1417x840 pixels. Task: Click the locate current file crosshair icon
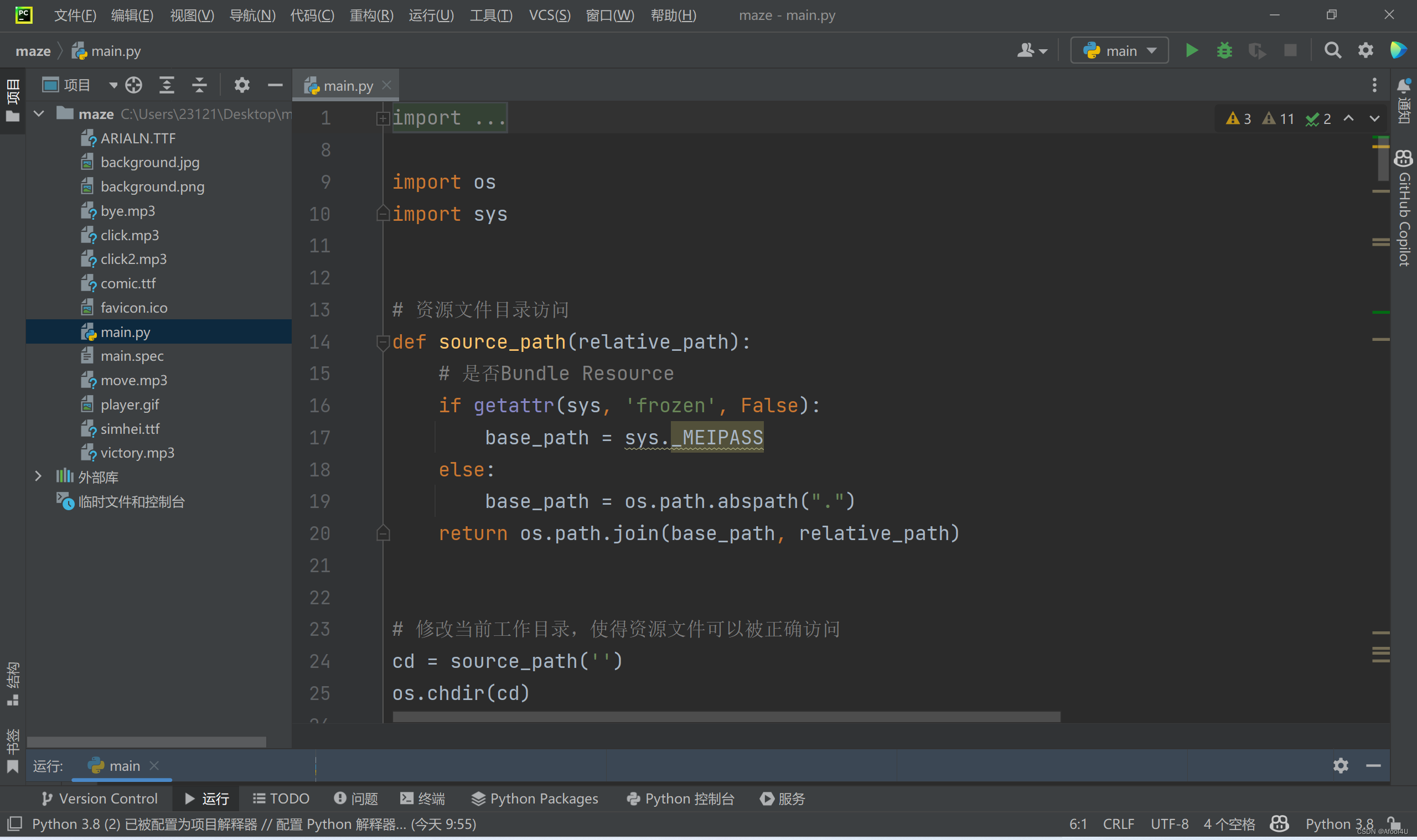[x=133, y=85]
